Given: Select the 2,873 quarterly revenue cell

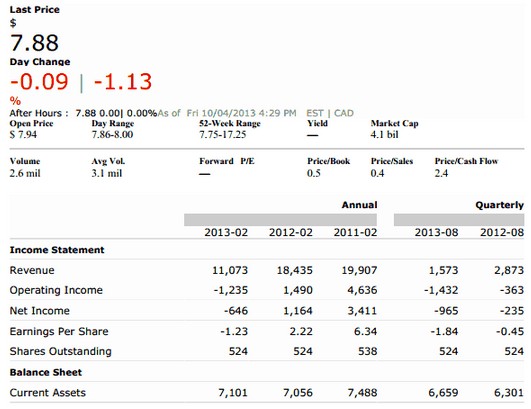Looking at the screenshot, I should (509, 270).
